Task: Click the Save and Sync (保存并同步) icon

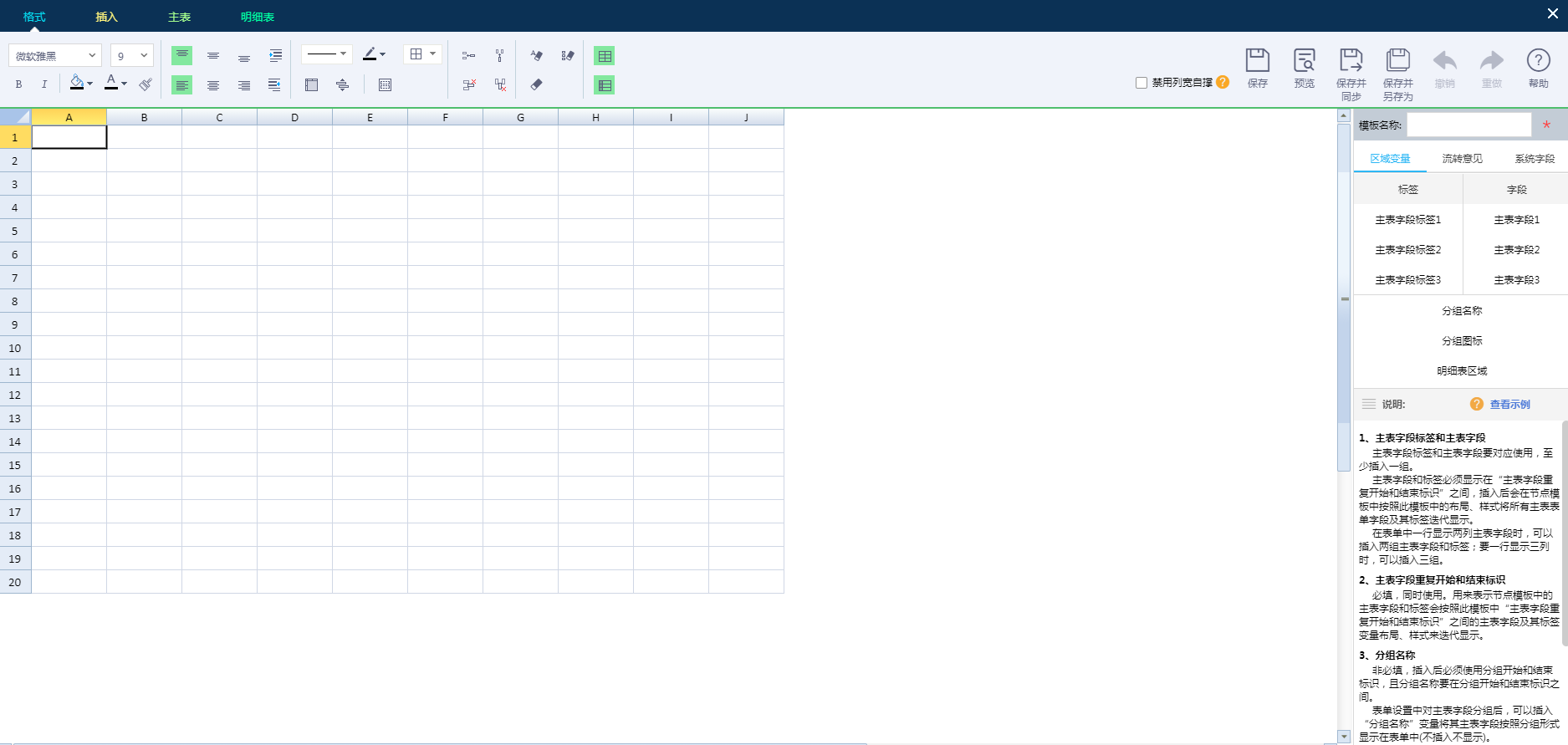Action: (1351, 62)
